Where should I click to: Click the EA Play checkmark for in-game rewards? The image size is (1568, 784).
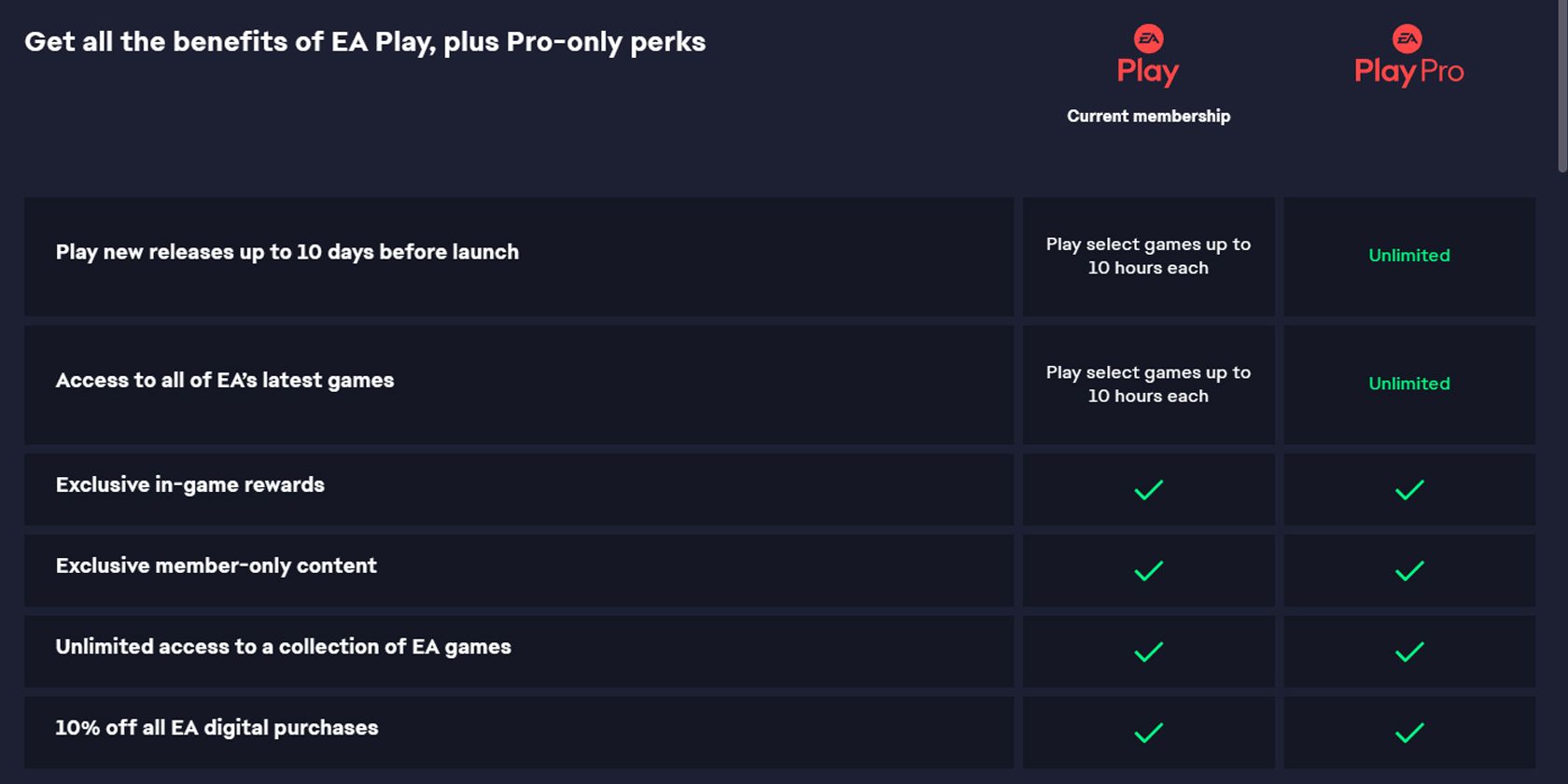coord(1148,488)
